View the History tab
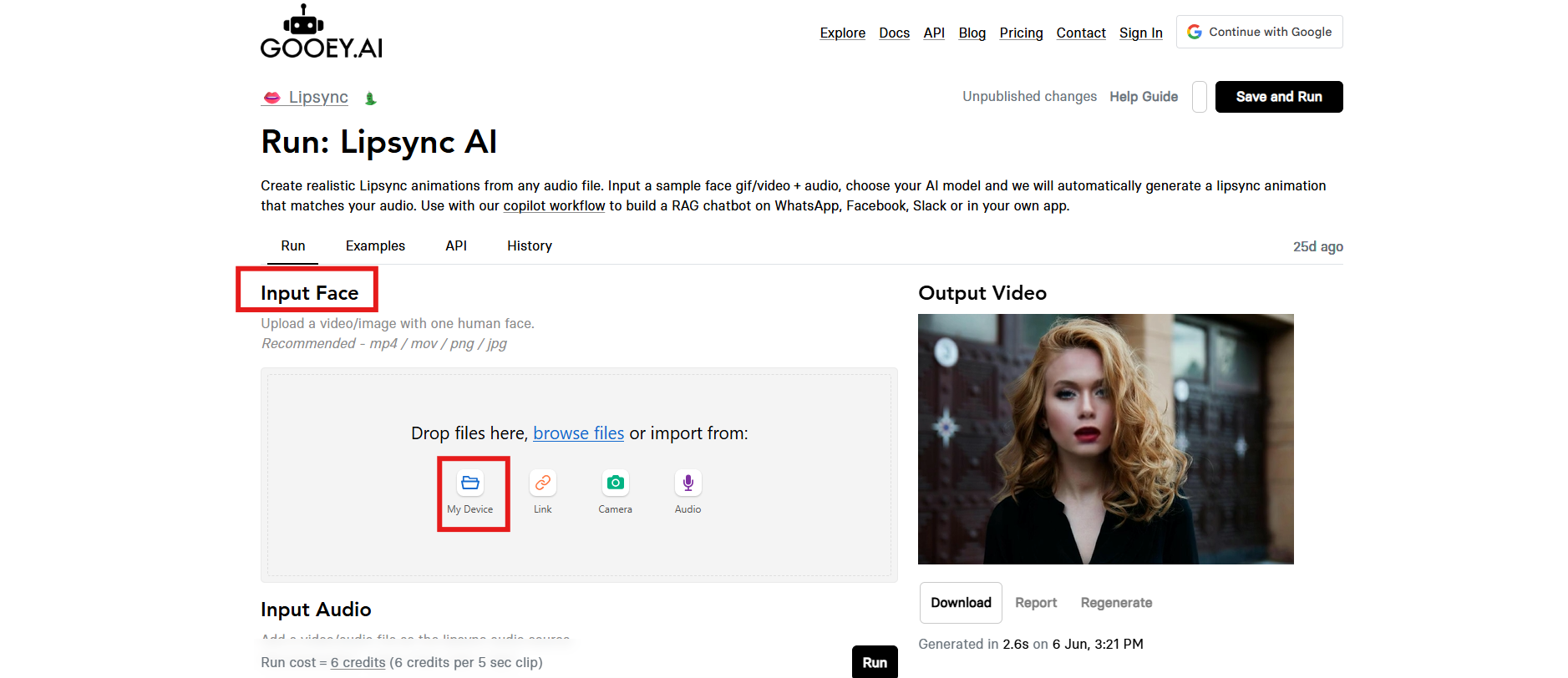 click(x=530, y=246)
